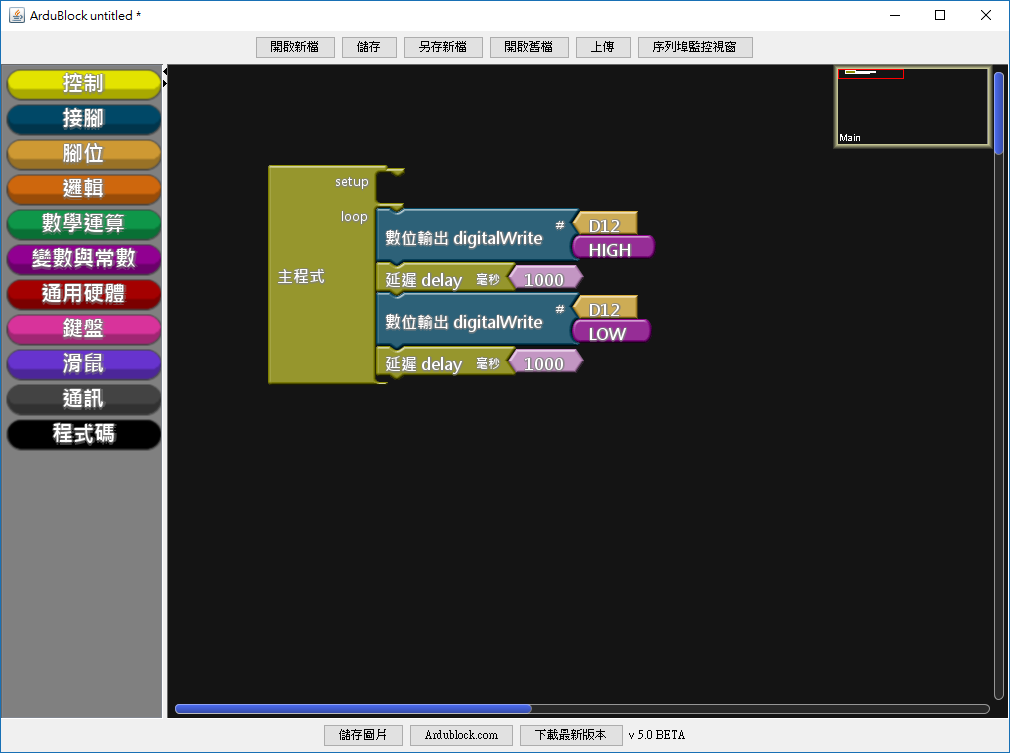Click the Main minimap thumbnail

(912, 106)
